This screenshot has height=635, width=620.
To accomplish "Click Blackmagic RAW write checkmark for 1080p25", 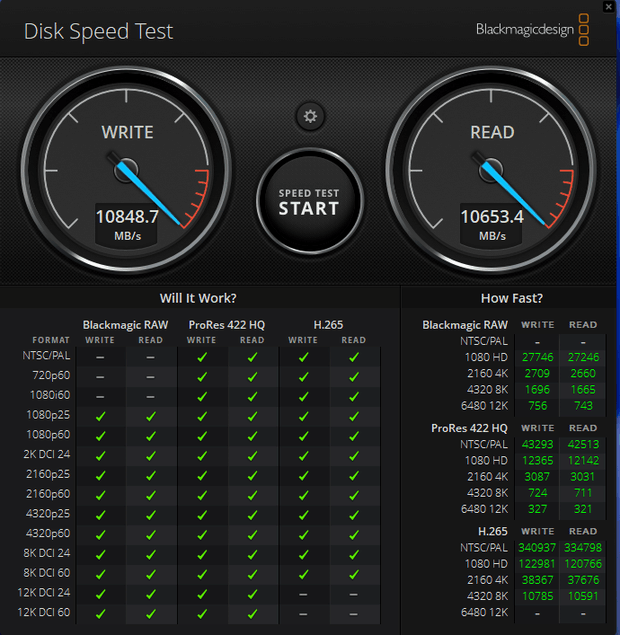I will (100, 416).
